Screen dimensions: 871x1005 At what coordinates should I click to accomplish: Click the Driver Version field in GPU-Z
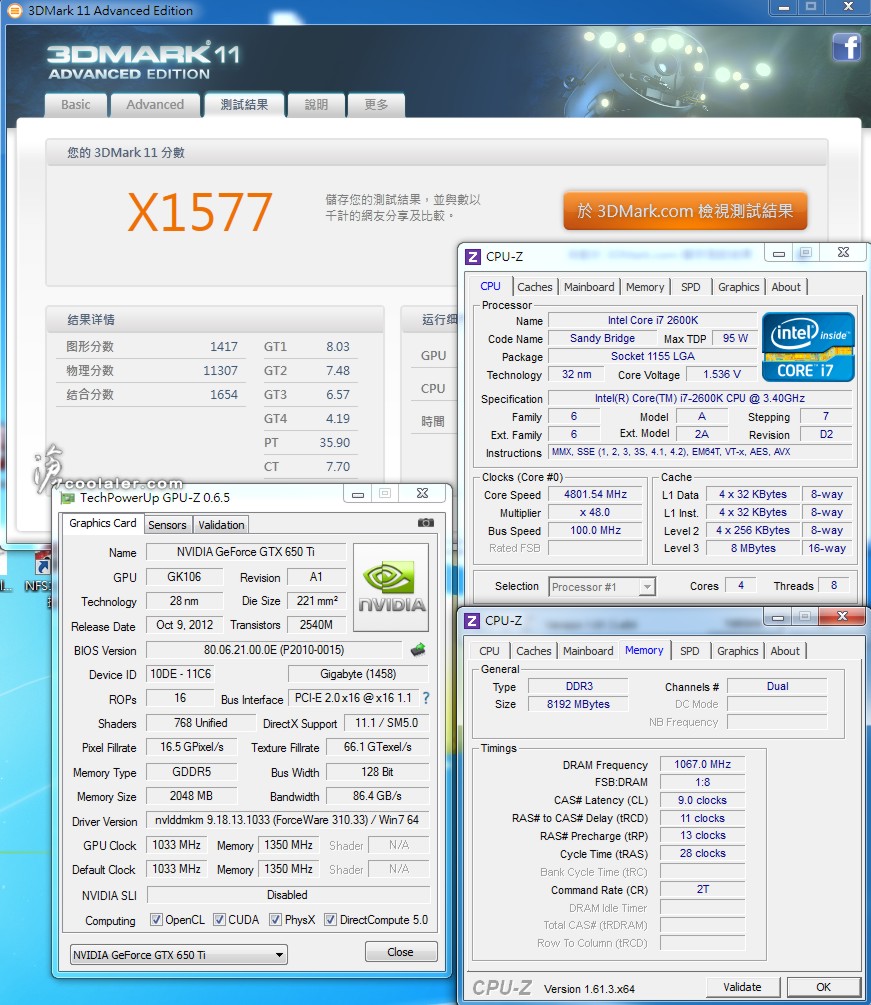click(287, 820)
